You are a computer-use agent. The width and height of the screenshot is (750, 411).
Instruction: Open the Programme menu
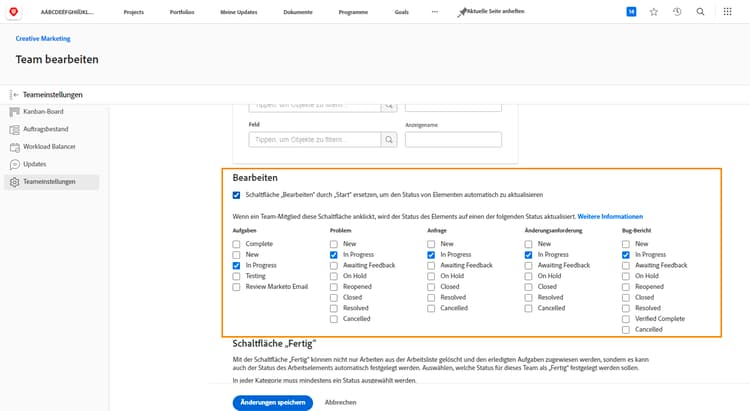(353, 12)
